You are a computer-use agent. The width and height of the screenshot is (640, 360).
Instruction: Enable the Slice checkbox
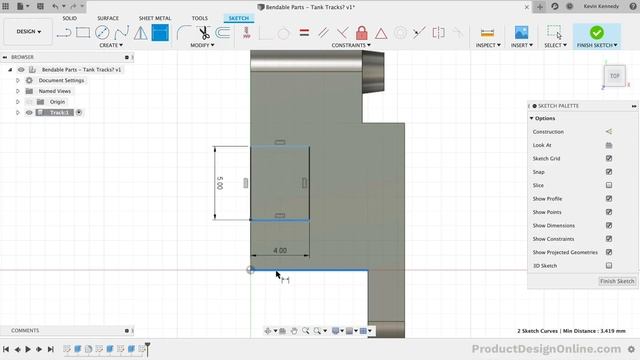(x=609, y=185)
